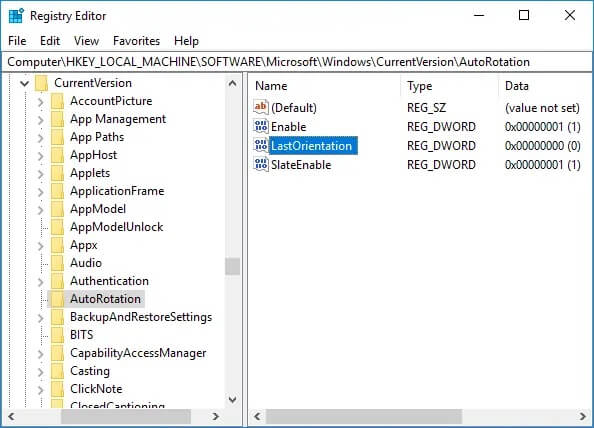Click the App Paths folder icon
Screen dimensions: 594x428
57,137
